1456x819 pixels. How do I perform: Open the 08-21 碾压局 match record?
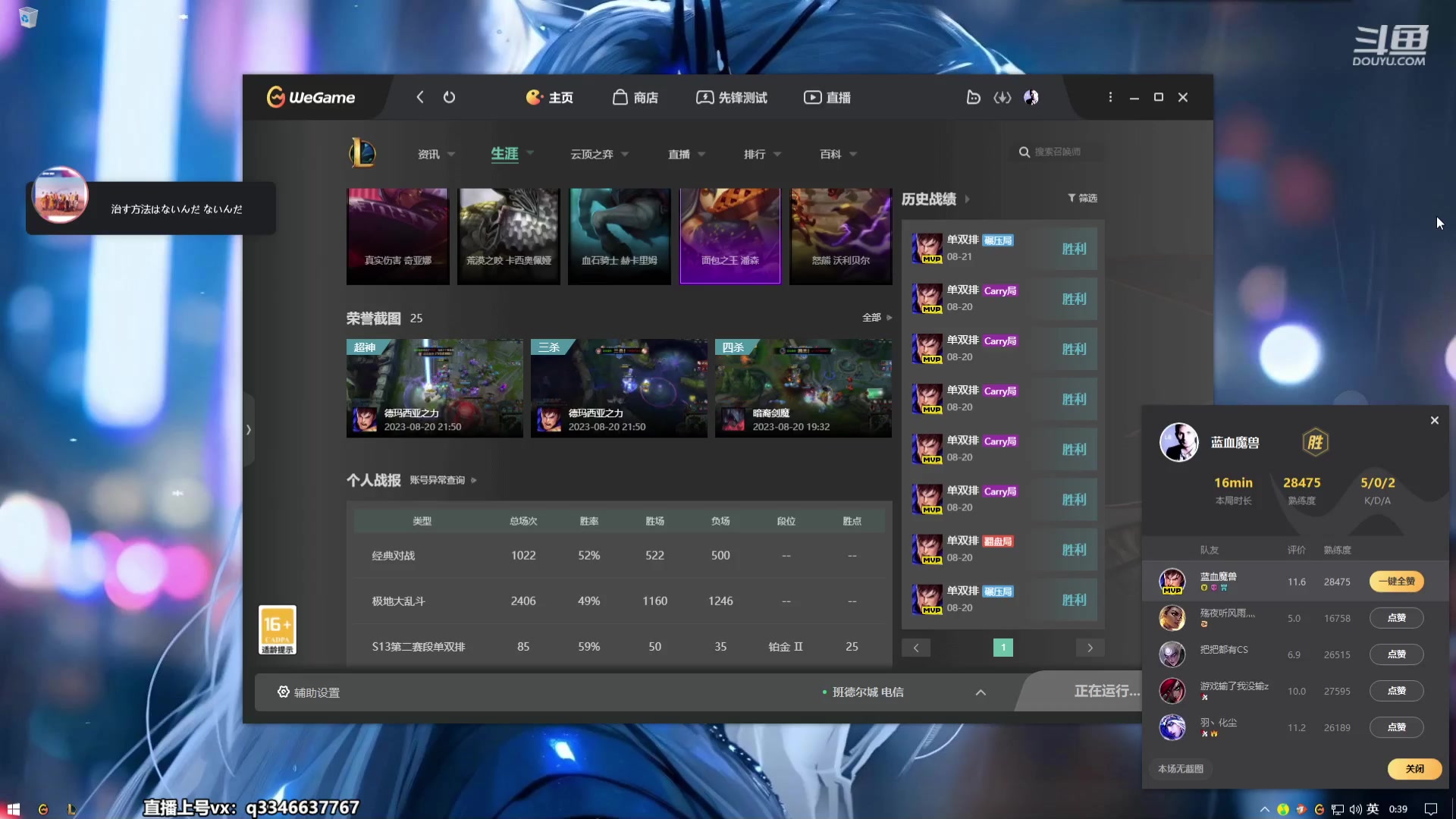pos(1003,249)
